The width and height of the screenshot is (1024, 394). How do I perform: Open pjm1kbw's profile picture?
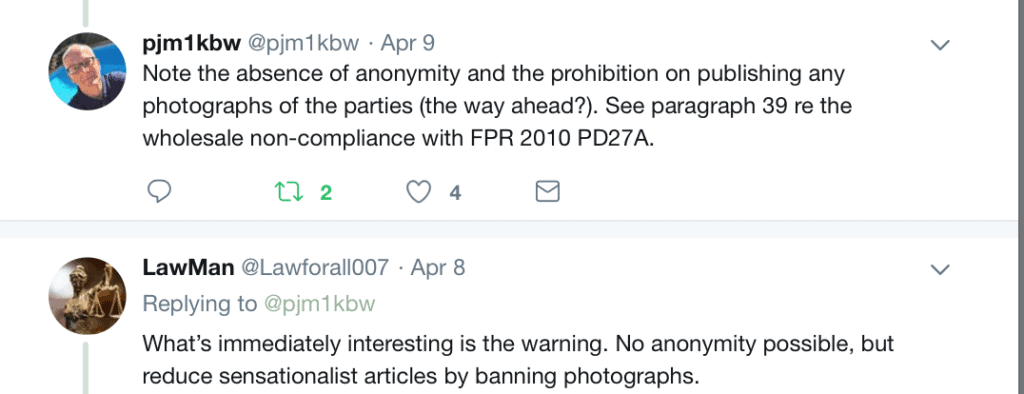click(x=87, y=71)
